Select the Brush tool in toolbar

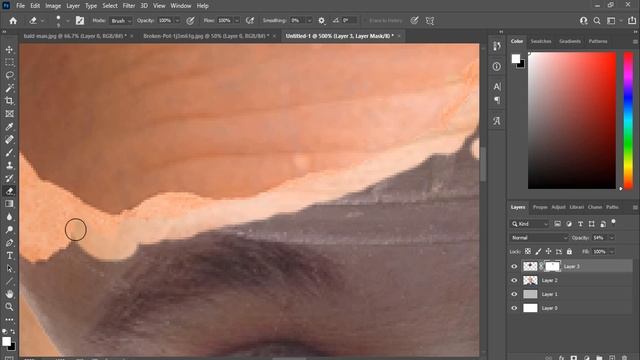pos(9,153)
